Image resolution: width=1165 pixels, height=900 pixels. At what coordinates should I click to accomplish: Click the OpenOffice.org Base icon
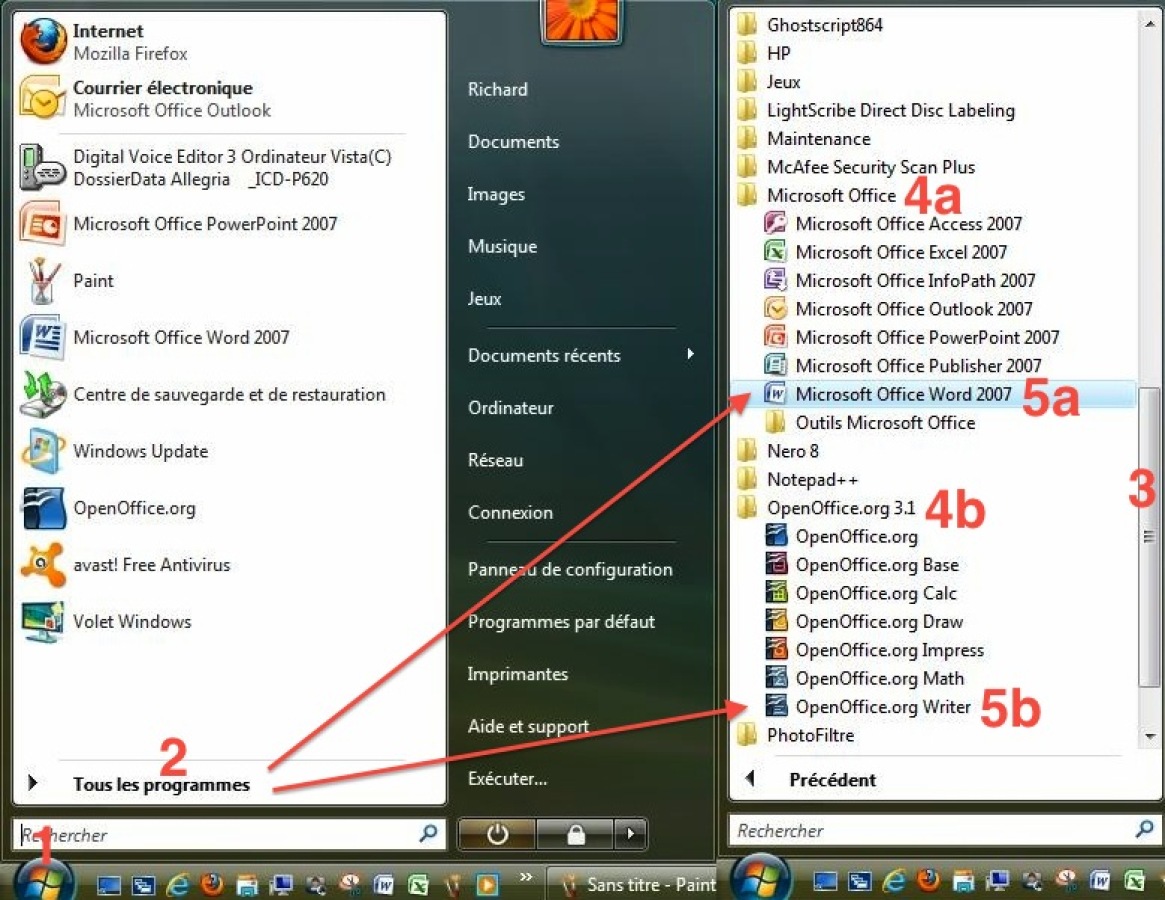776,564
